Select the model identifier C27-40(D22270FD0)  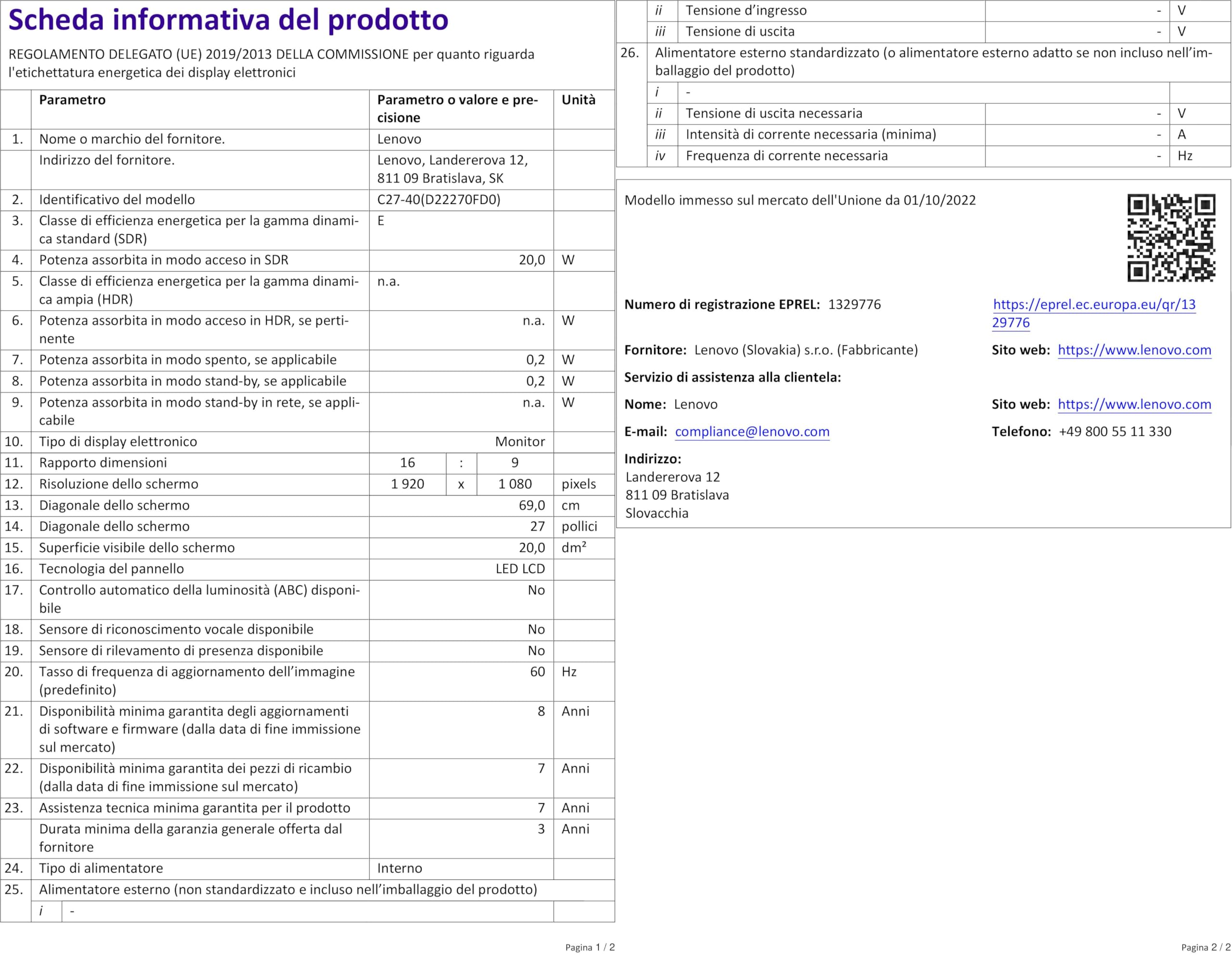pos(438,200)
